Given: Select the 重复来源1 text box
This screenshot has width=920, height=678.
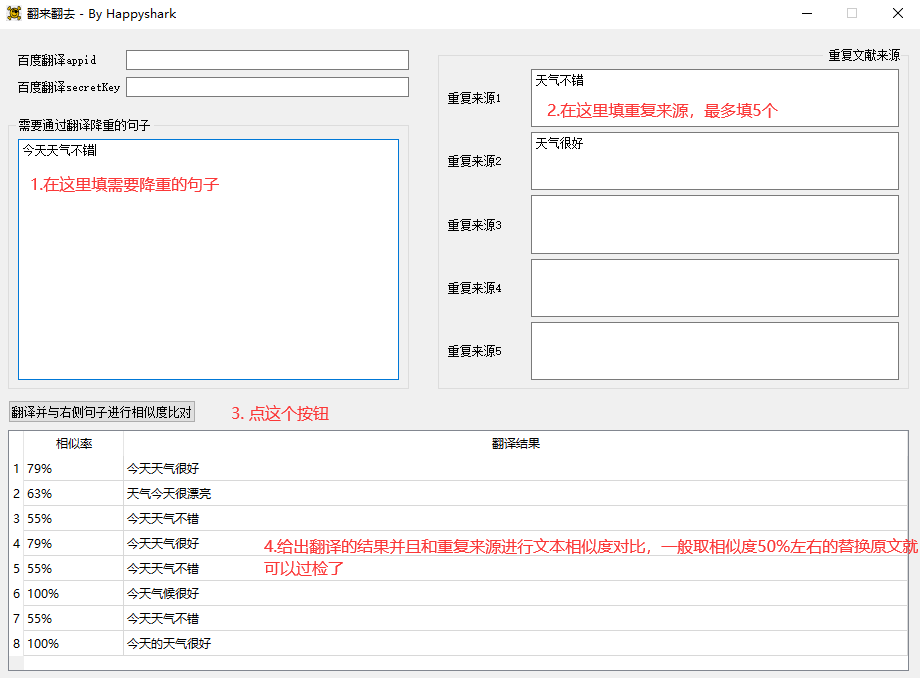Looking at the screenshot, I should coord(714,98).
